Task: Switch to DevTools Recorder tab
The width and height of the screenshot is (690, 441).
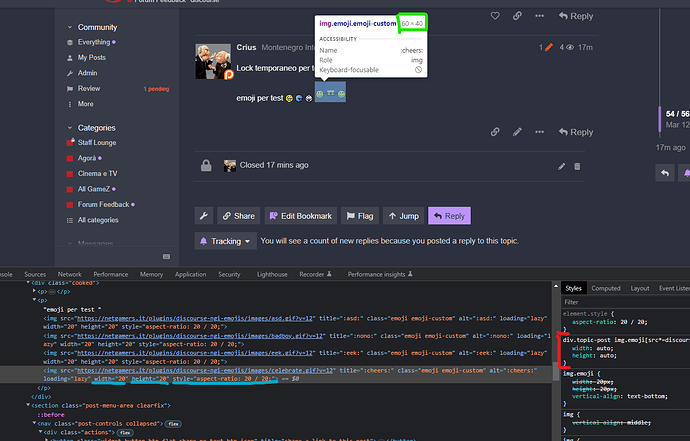Action: point(315,274)
